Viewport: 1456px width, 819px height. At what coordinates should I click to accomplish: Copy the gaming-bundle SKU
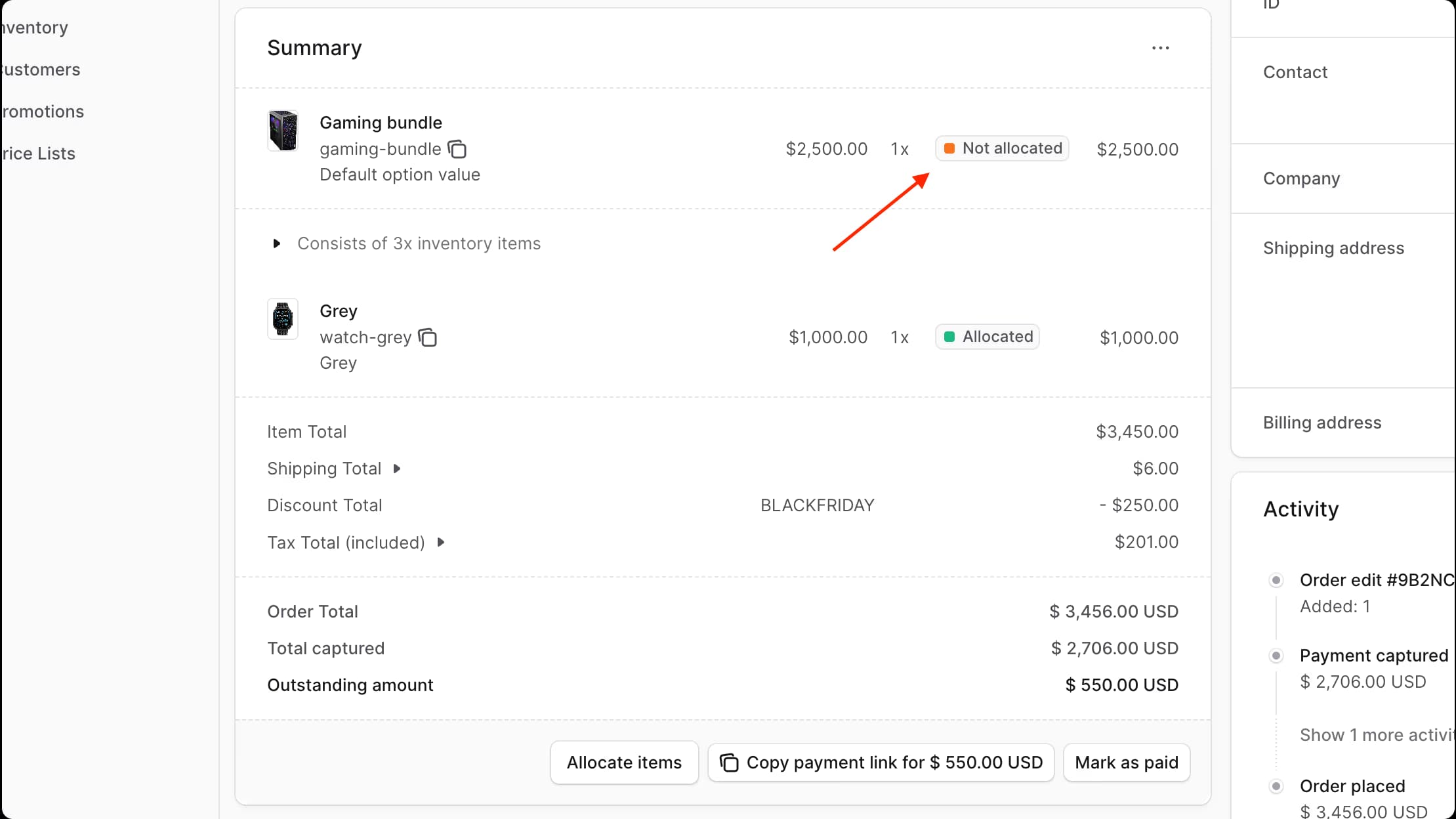457,150
